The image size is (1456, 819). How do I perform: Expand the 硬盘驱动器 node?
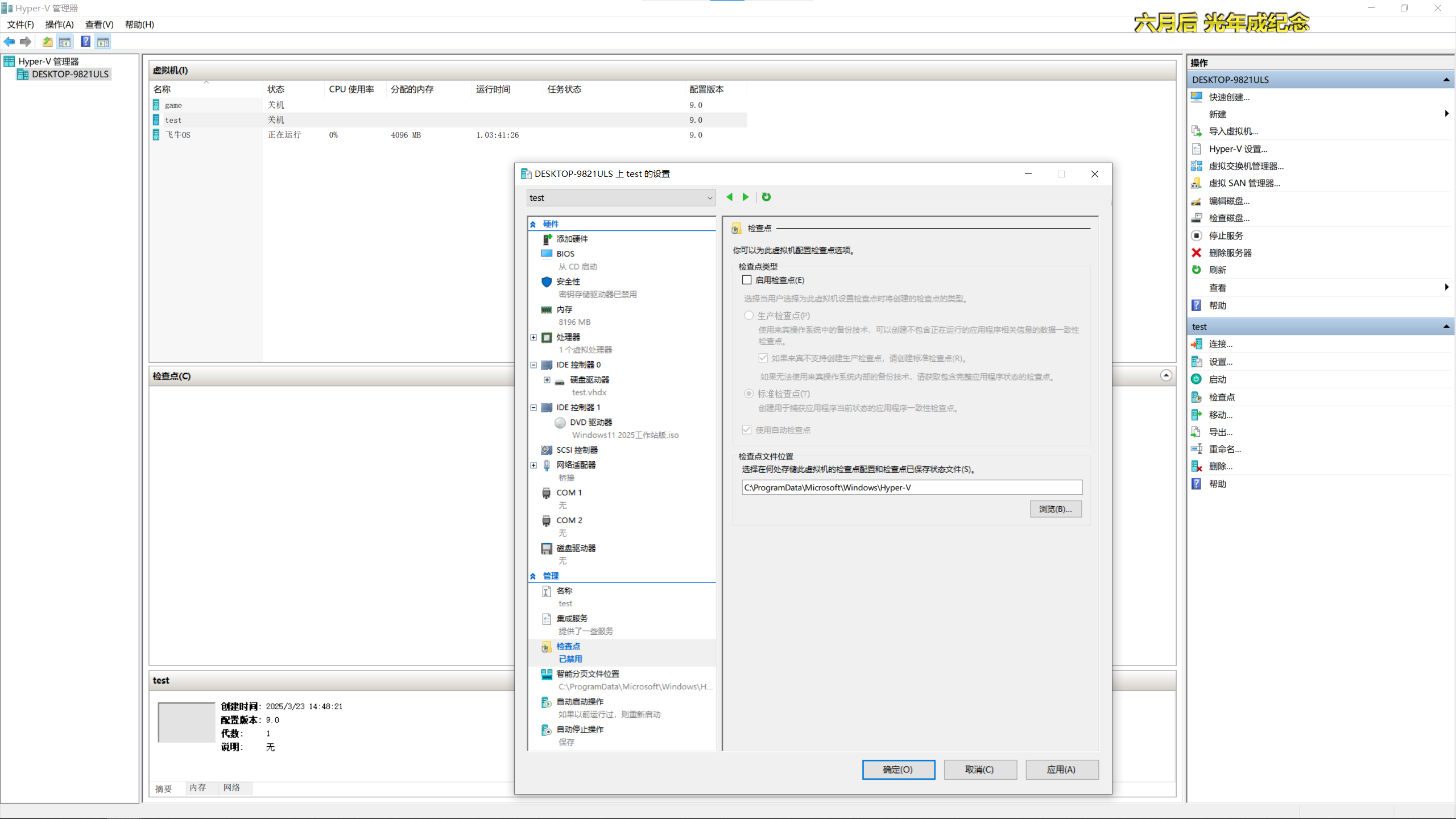tap(547, 380)
